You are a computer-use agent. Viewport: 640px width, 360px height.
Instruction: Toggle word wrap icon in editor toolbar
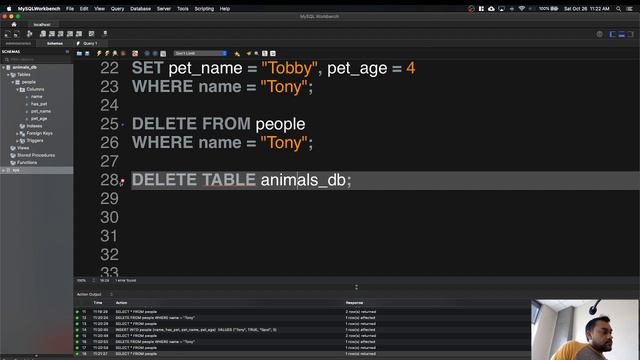click(273, 53)
